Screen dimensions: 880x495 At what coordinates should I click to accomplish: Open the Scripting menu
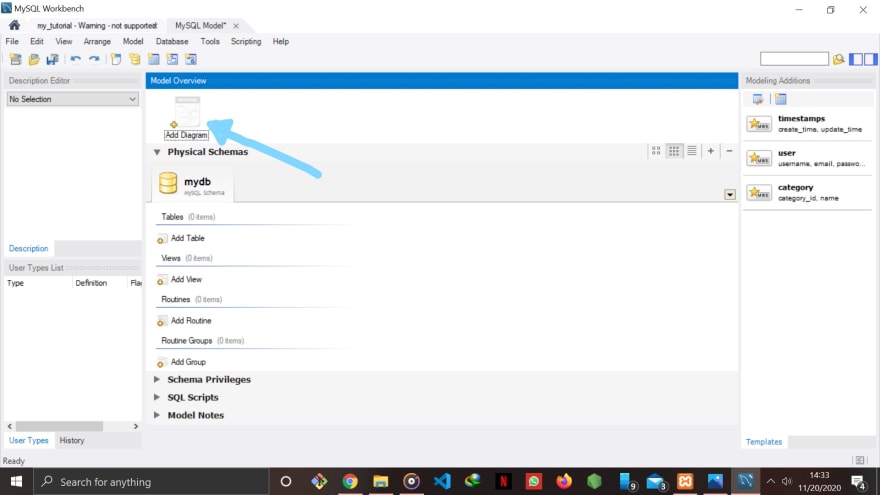pyautogui.click(x=246, y=42)
